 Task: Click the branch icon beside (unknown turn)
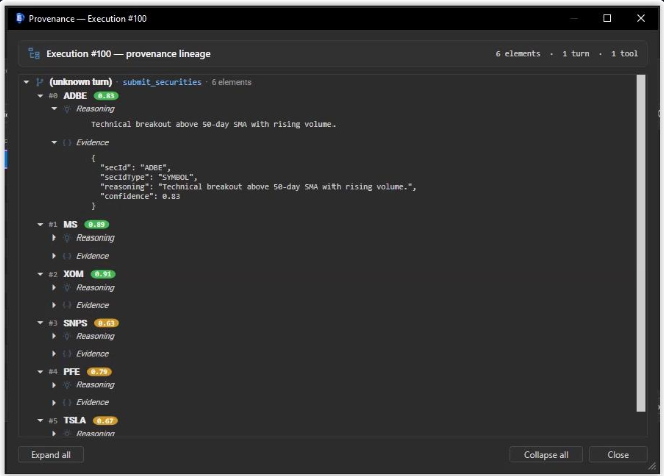[39, 82]
